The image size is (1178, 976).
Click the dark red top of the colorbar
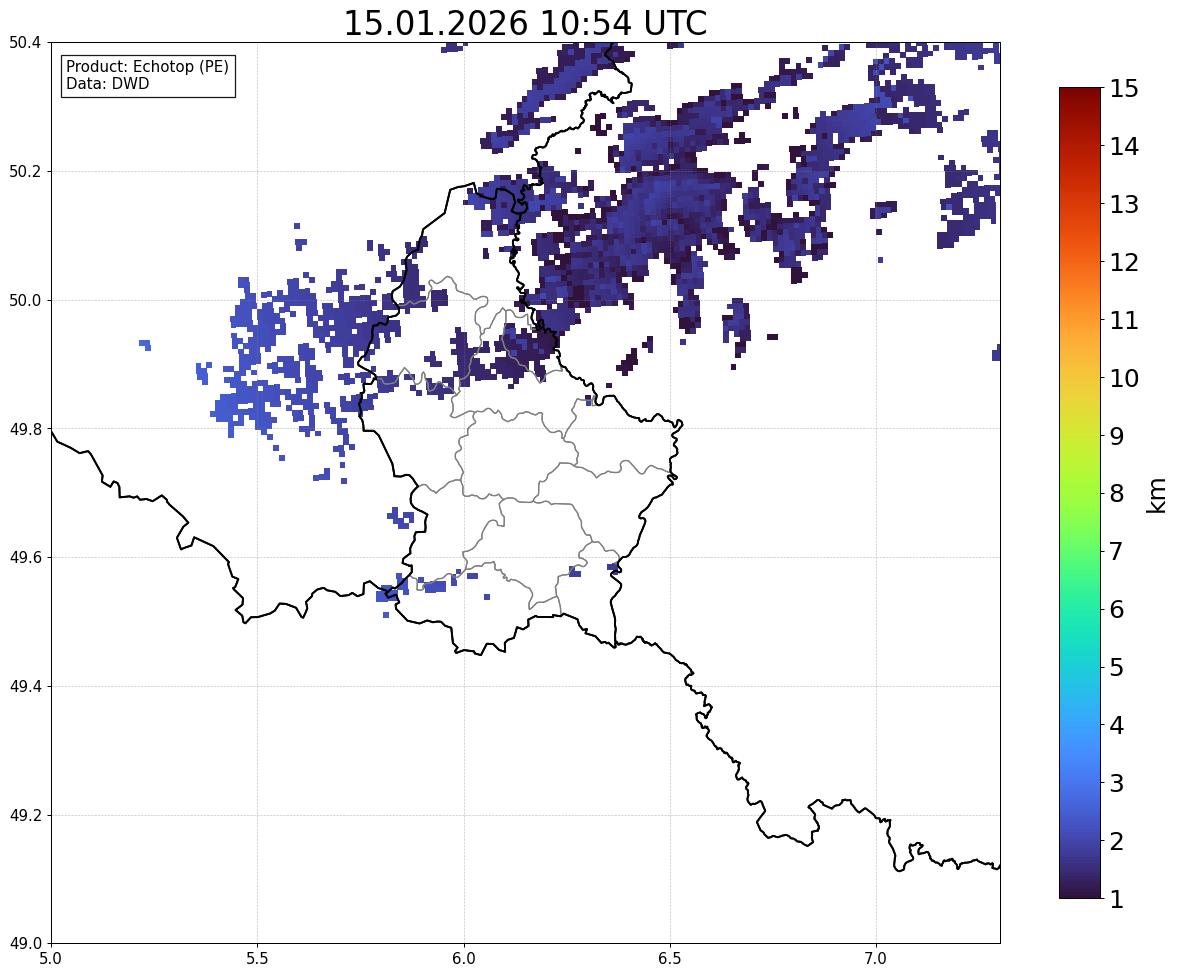pos(1080,94)
